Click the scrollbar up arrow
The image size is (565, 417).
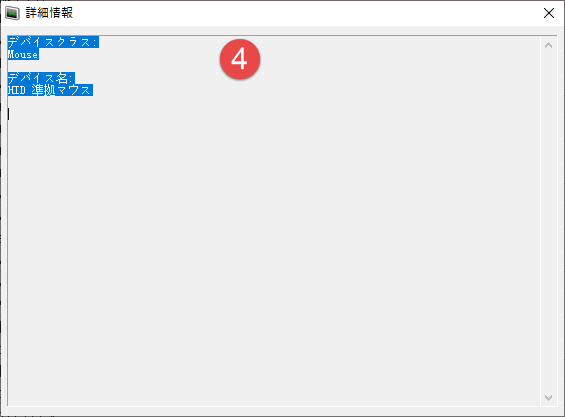tap(548, 45)
